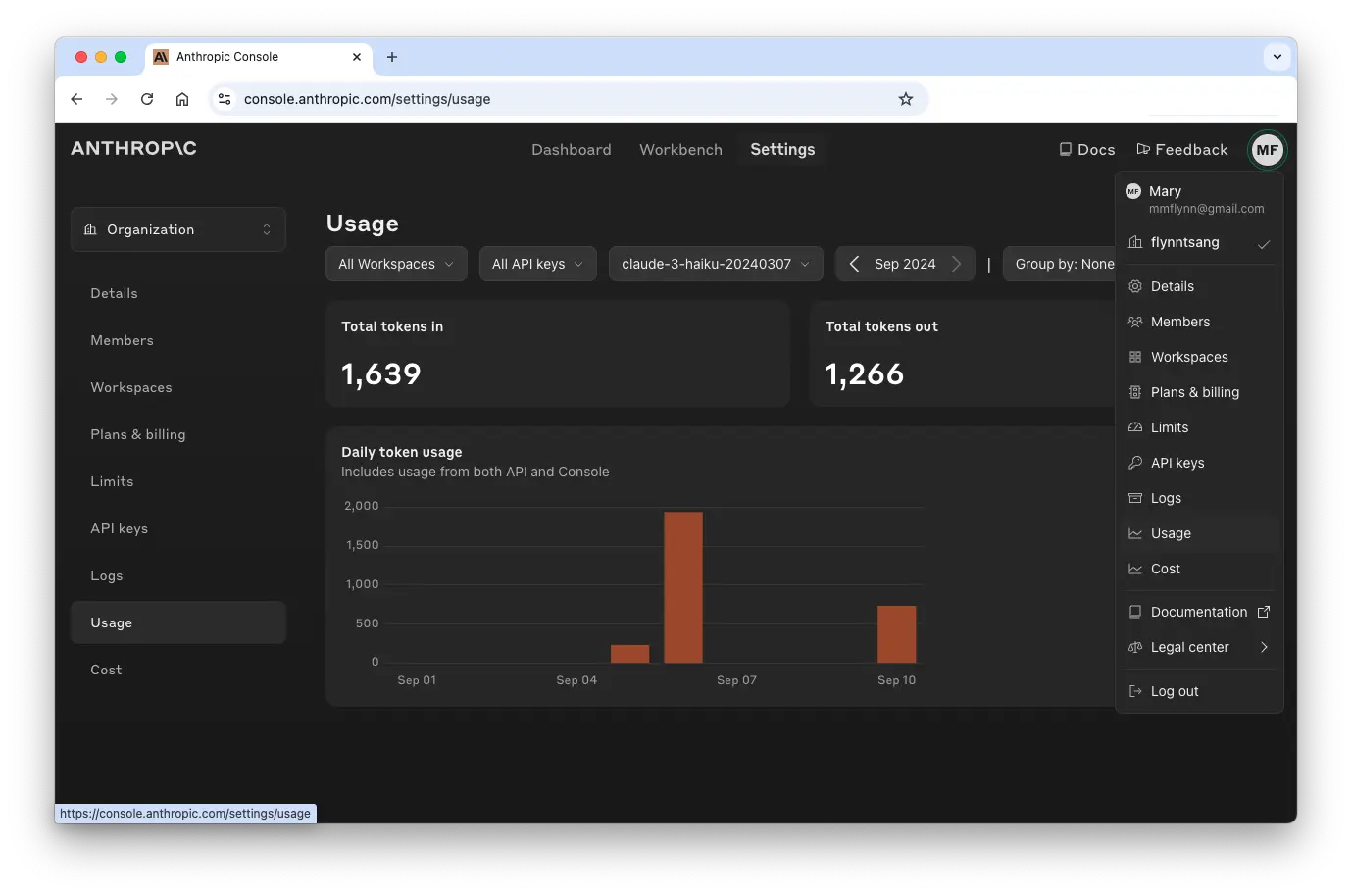Open the Organization selector dropdown

tap(178, 229)
